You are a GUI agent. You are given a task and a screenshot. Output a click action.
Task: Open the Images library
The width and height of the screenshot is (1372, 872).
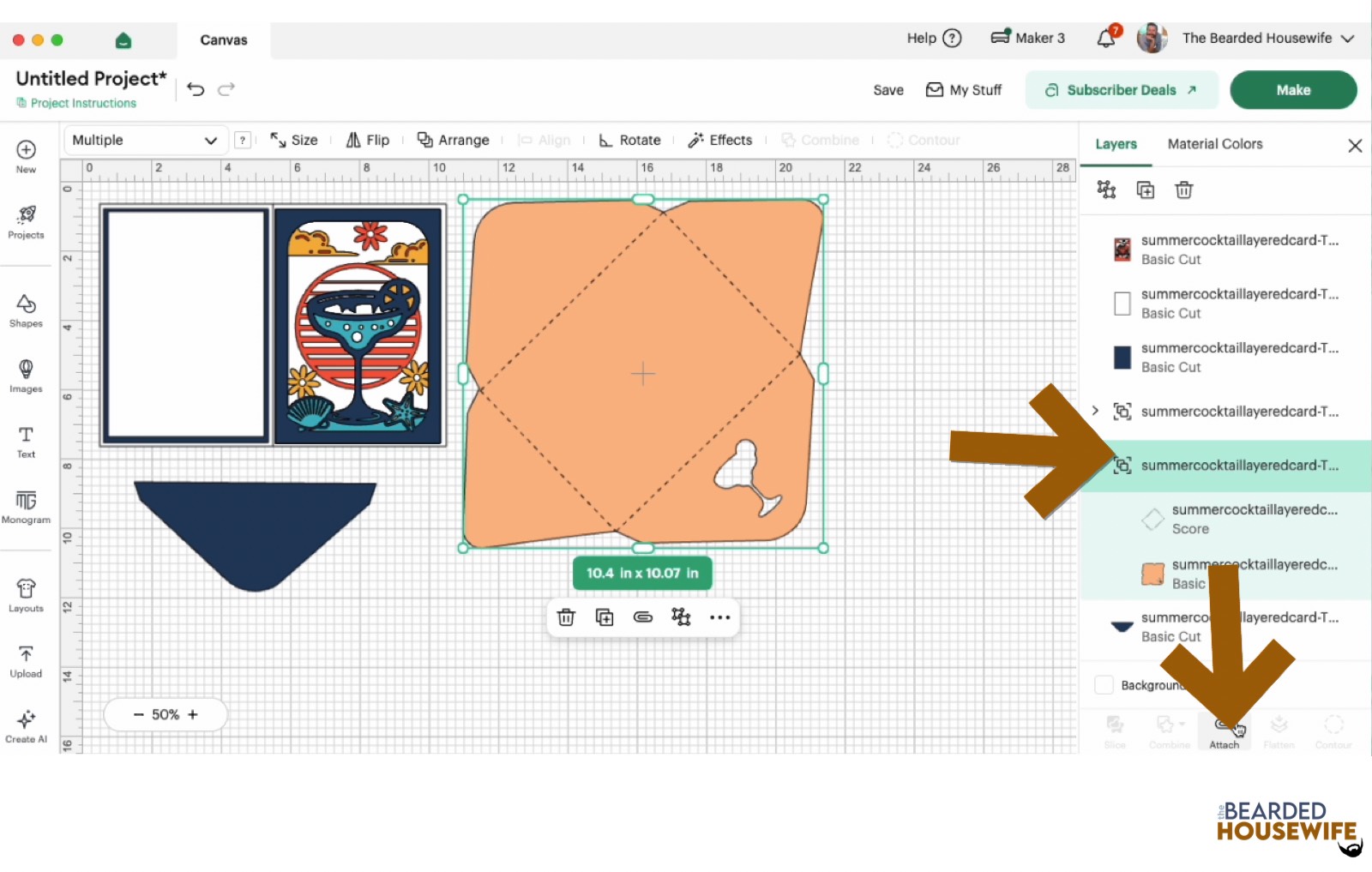[x=26, y=376]
